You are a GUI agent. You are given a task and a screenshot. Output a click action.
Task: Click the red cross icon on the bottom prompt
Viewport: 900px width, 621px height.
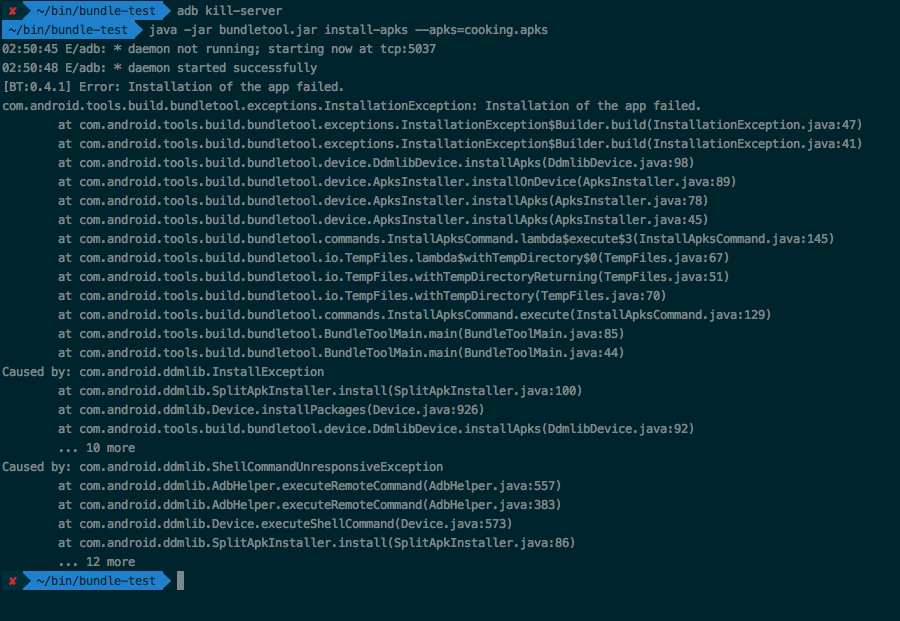tap(12, 580)
